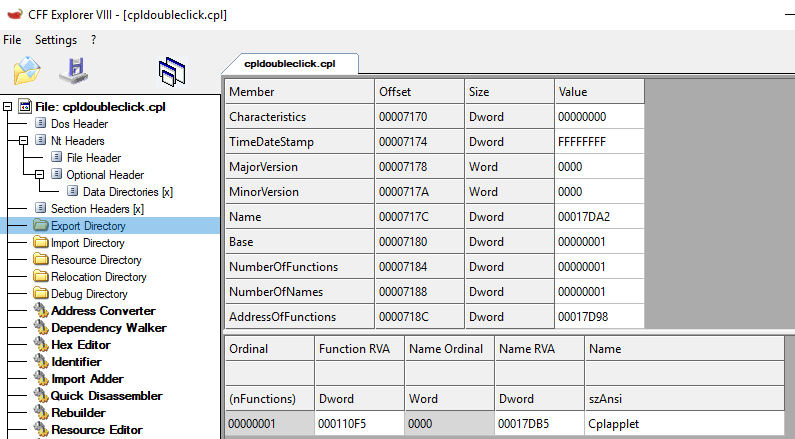795x439 pixels.
Task: Save file using the floppy disk icon
Action: coord(74,70)
